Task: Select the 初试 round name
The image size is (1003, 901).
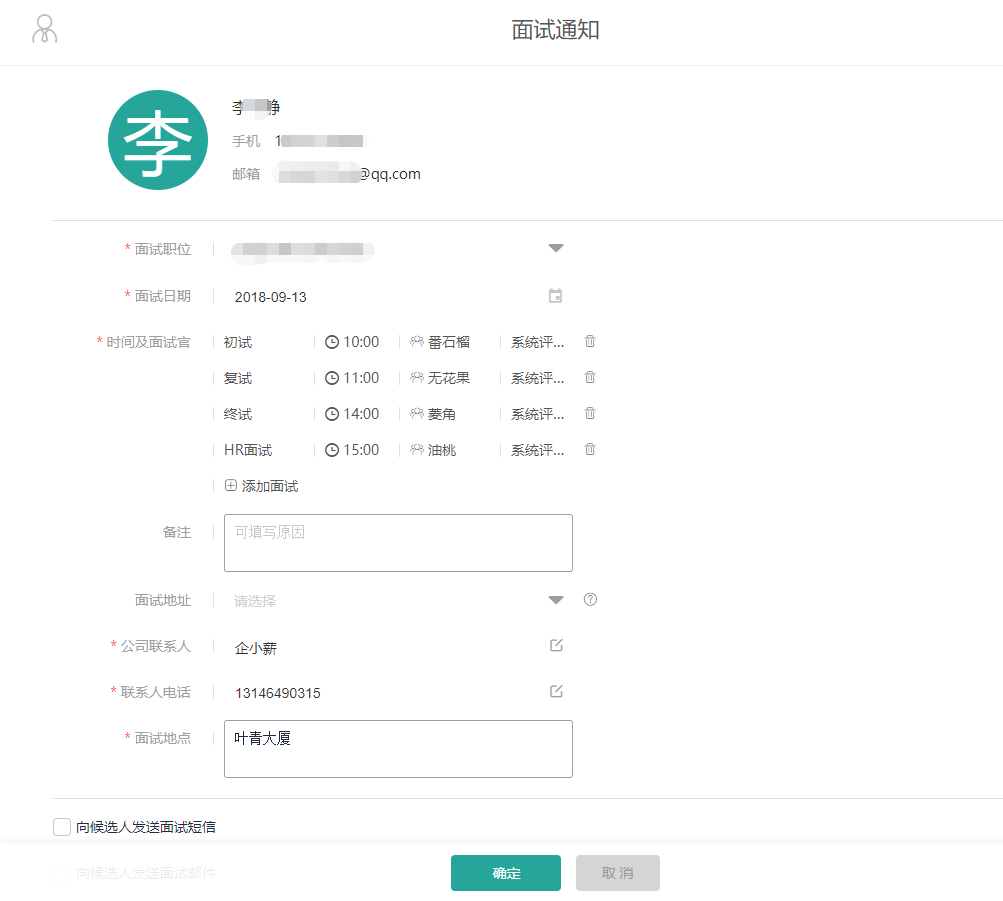Action: click(x=238, y=343)
